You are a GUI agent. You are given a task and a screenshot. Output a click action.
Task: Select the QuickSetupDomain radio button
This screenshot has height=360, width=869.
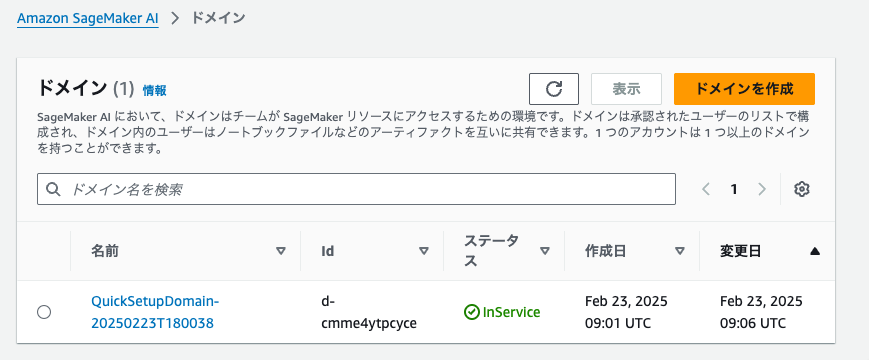coord(44,312)
